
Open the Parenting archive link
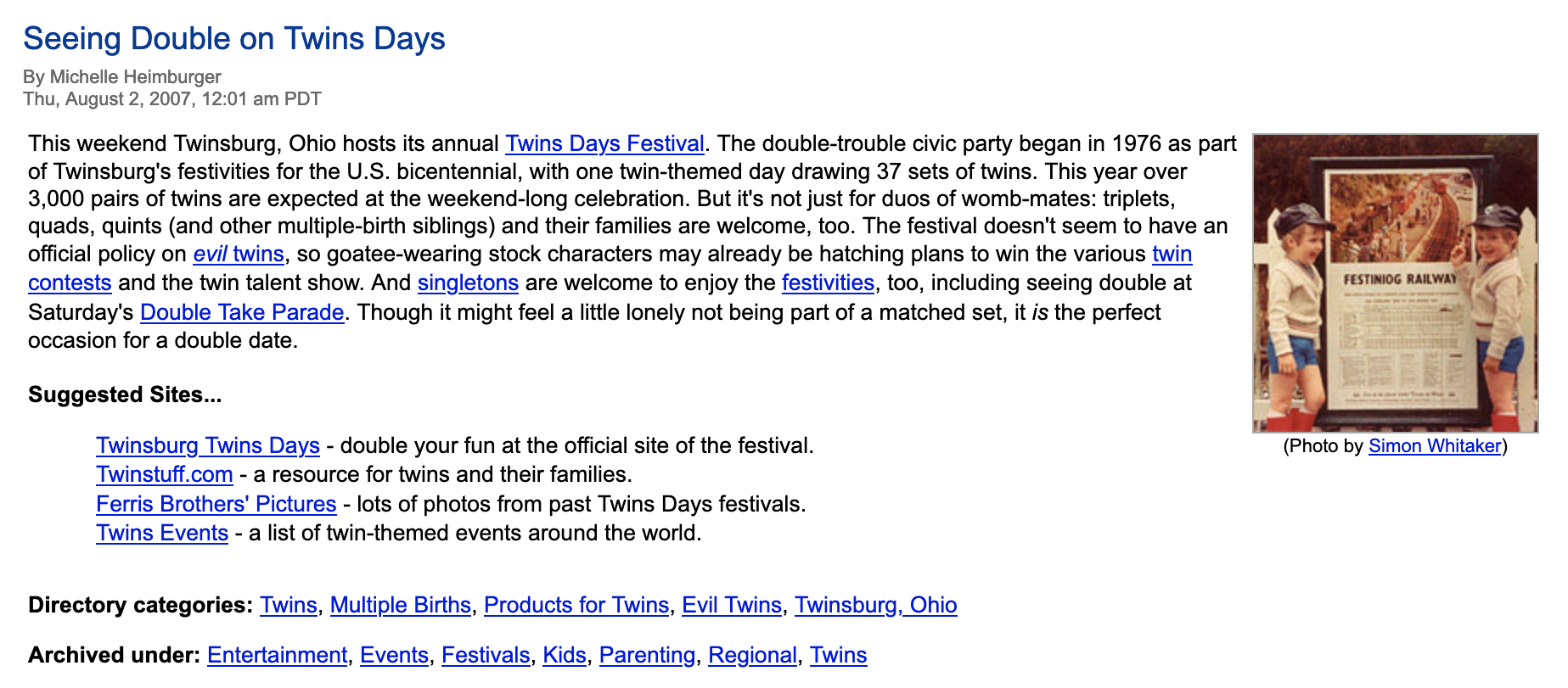point(647,655)
